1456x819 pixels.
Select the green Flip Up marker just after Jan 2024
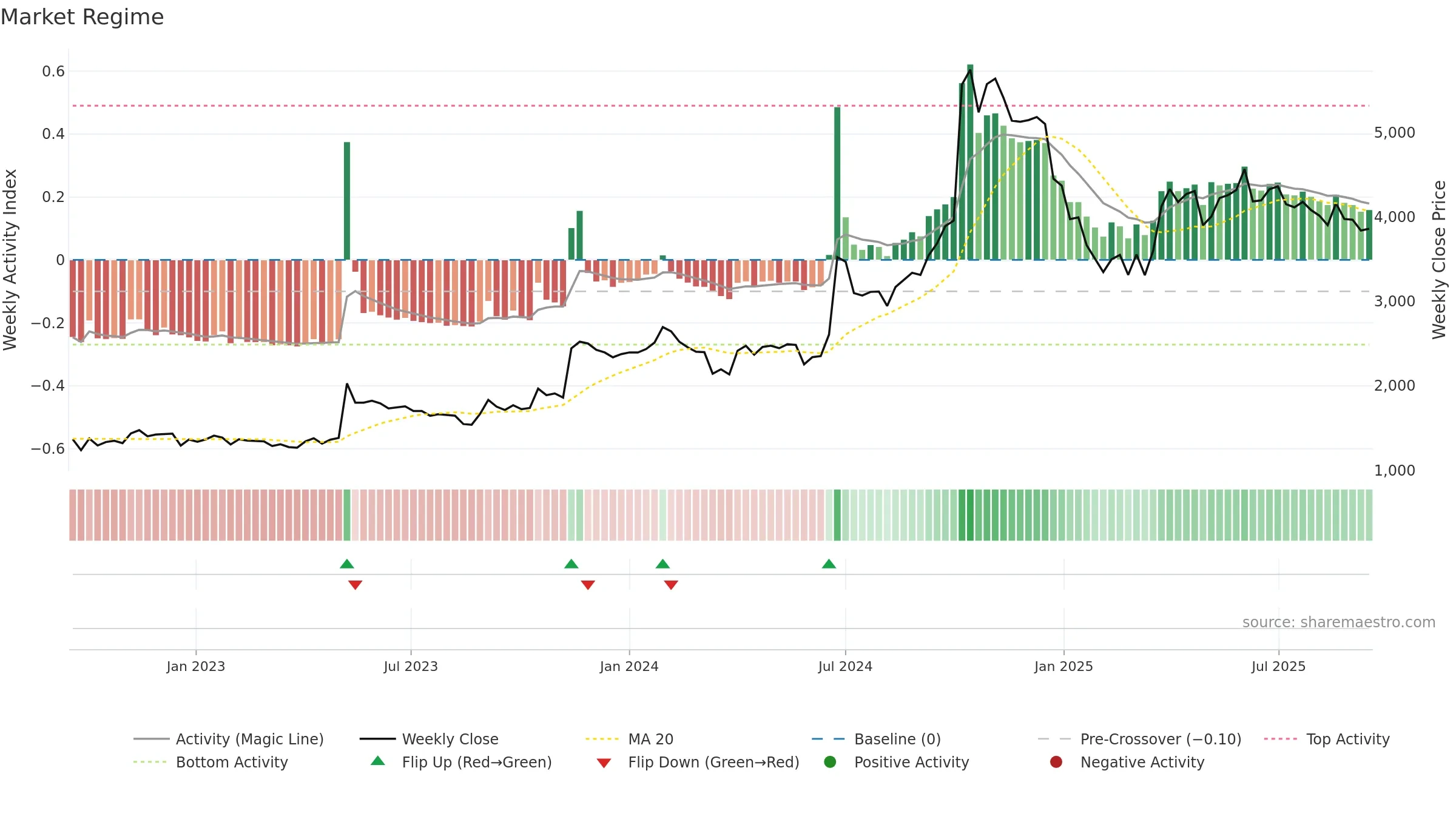coord(662,564)
